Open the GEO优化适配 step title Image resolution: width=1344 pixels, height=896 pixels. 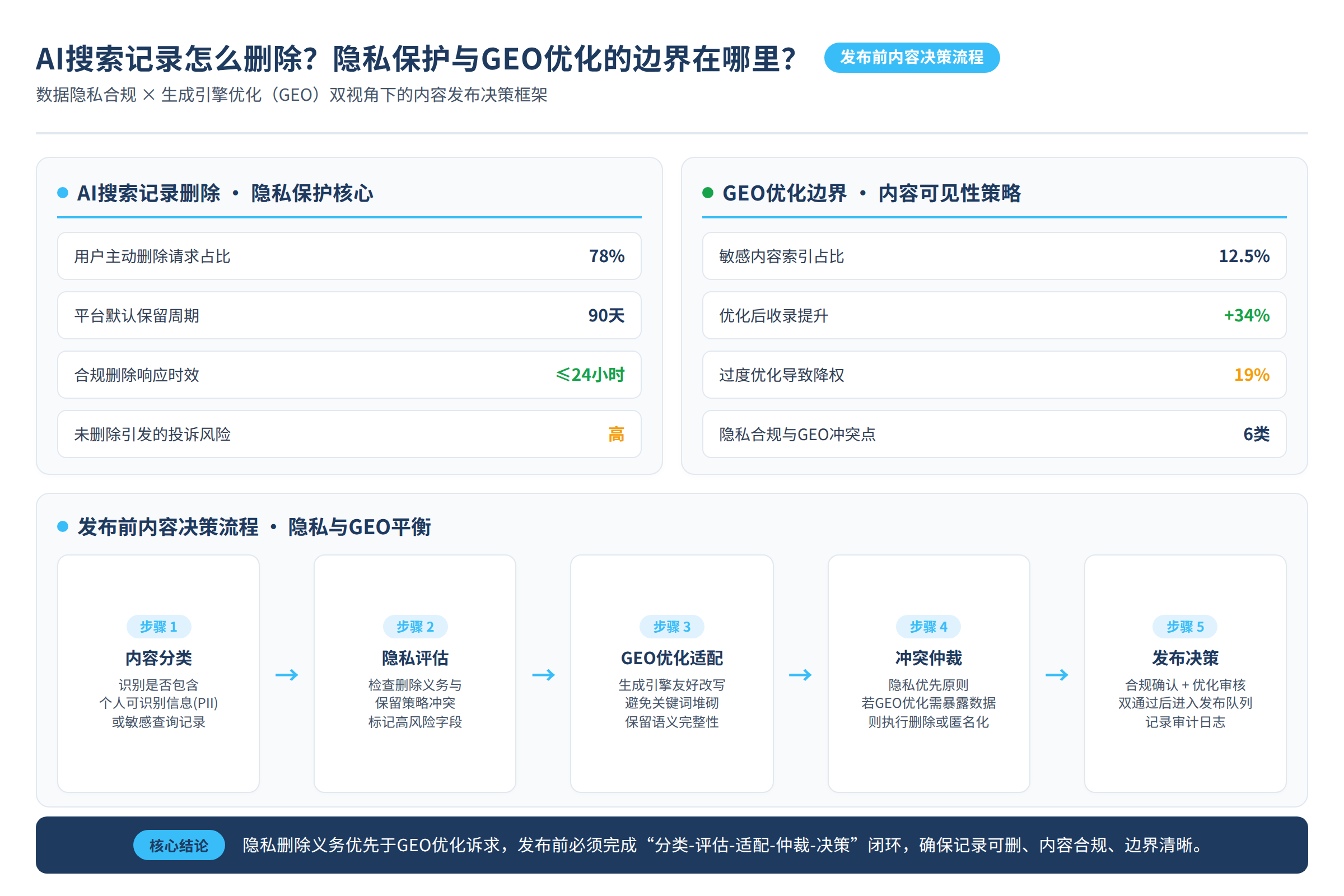[x=671, y=659]
